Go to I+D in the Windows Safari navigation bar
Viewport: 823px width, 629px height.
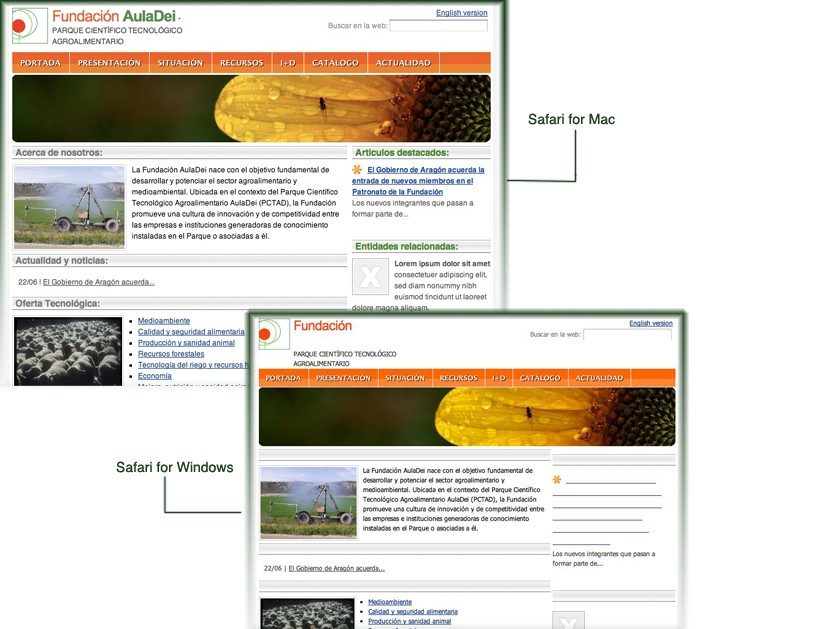tap(499, 378)
